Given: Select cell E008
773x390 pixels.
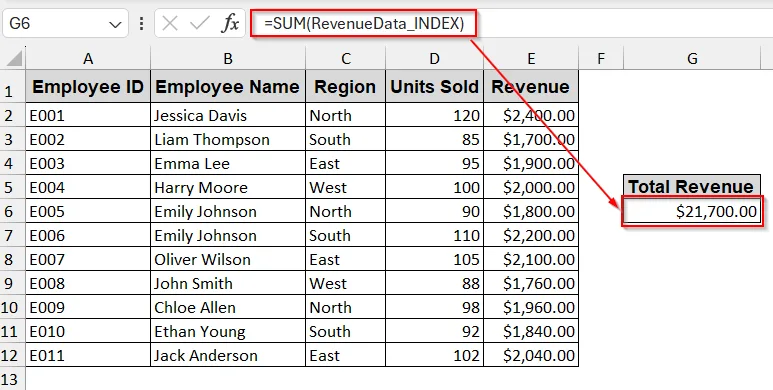Looking at the screenshot, I should [88, 284].
